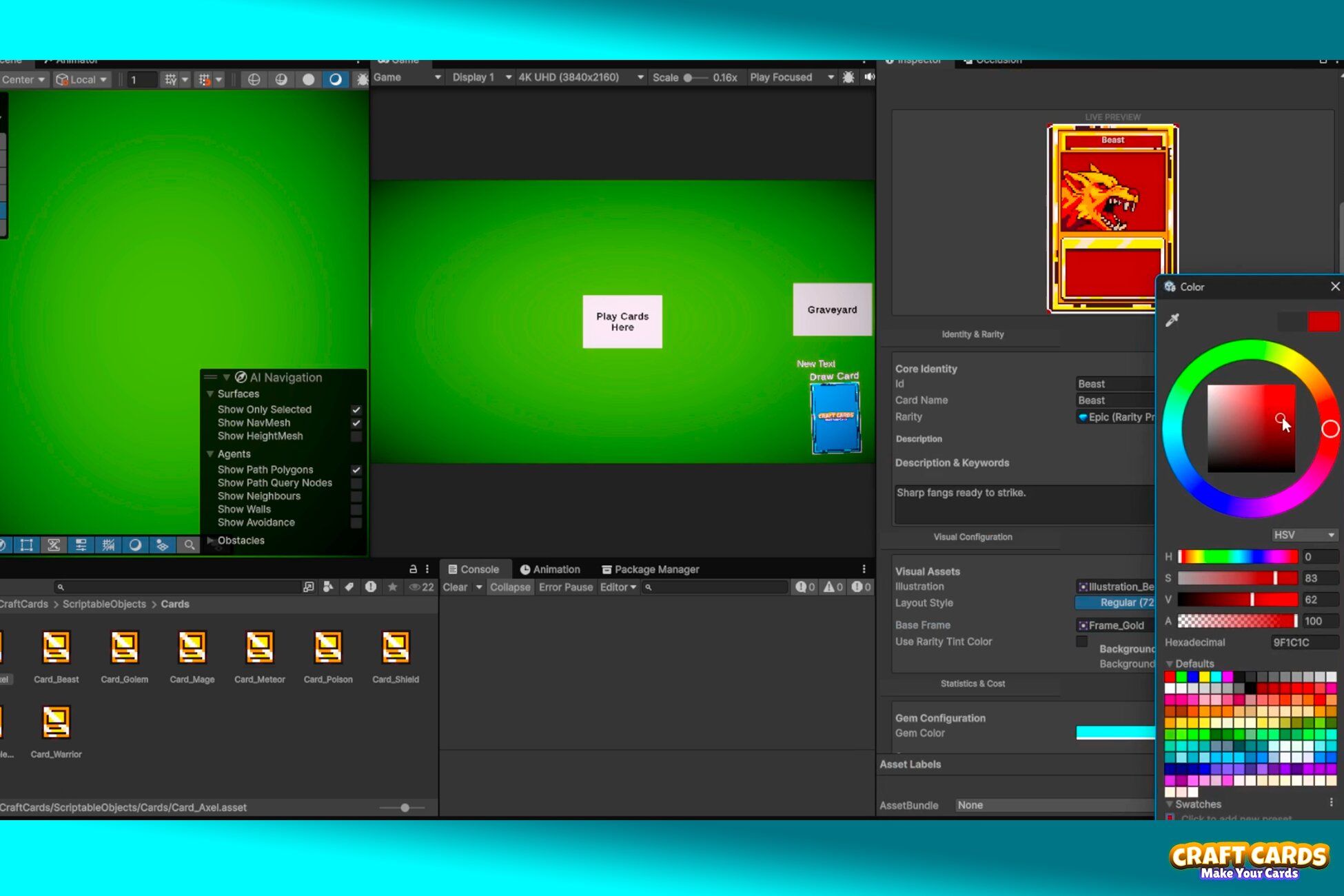Image resolution: width=1344 pixels, height=896 pixels.
Task: Click the cyan Gem Color swatch
Action: point(1114,733)
